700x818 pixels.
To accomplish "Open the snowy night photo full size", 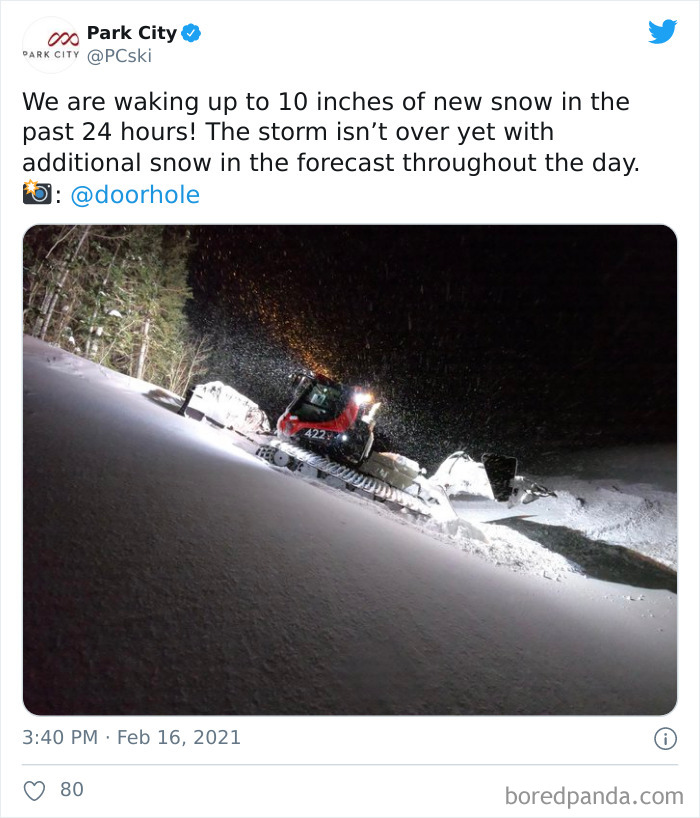I will pyautogui.click(x=350, y=465).
